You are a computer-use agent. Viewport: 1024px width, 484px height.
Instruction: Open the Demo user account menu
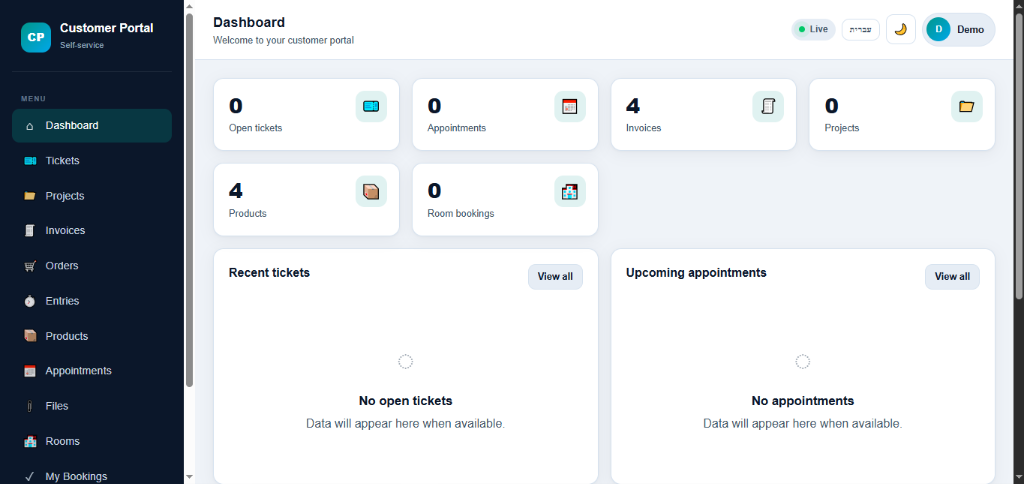[958, 29]
